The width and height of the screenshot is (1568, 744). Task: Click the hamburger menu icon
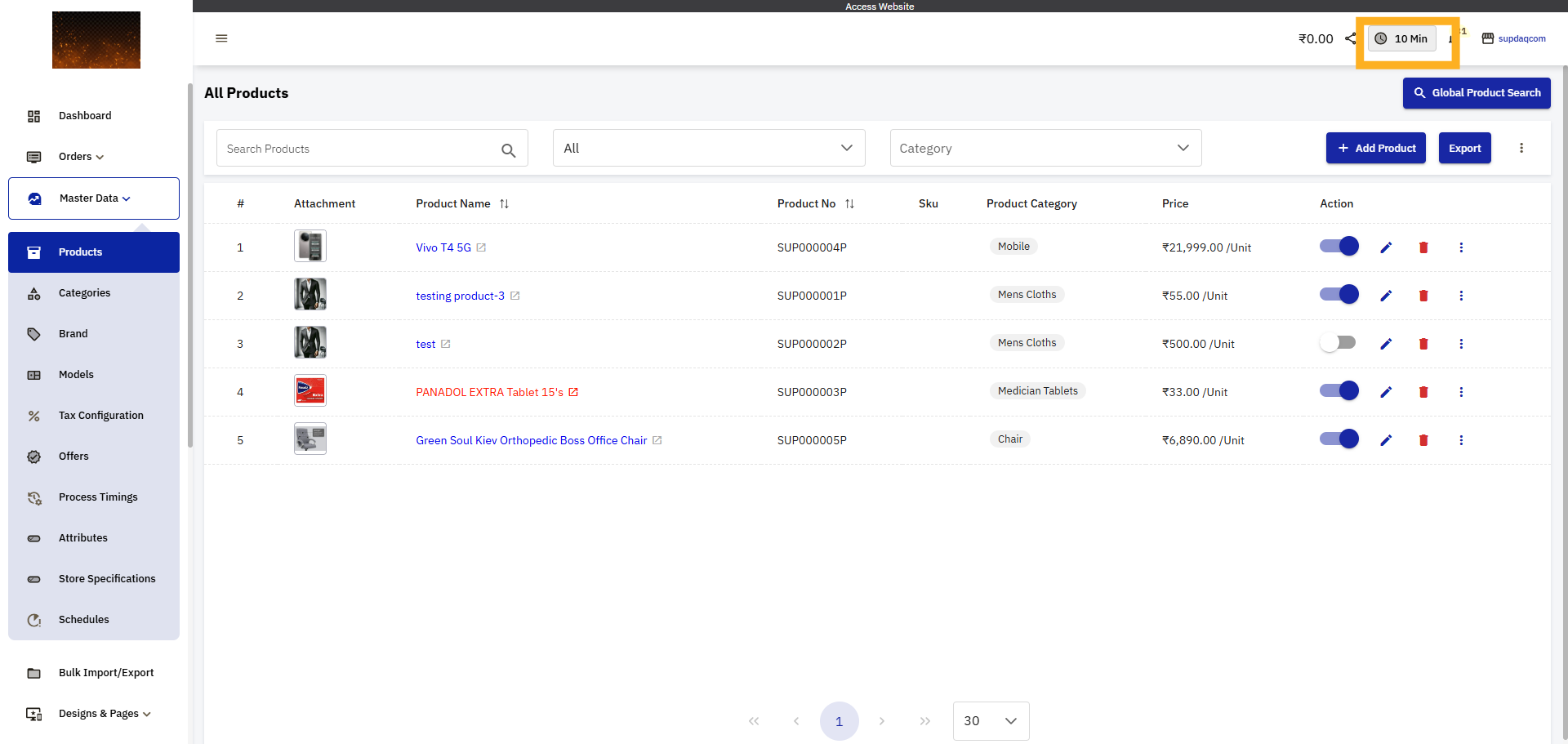221,38
